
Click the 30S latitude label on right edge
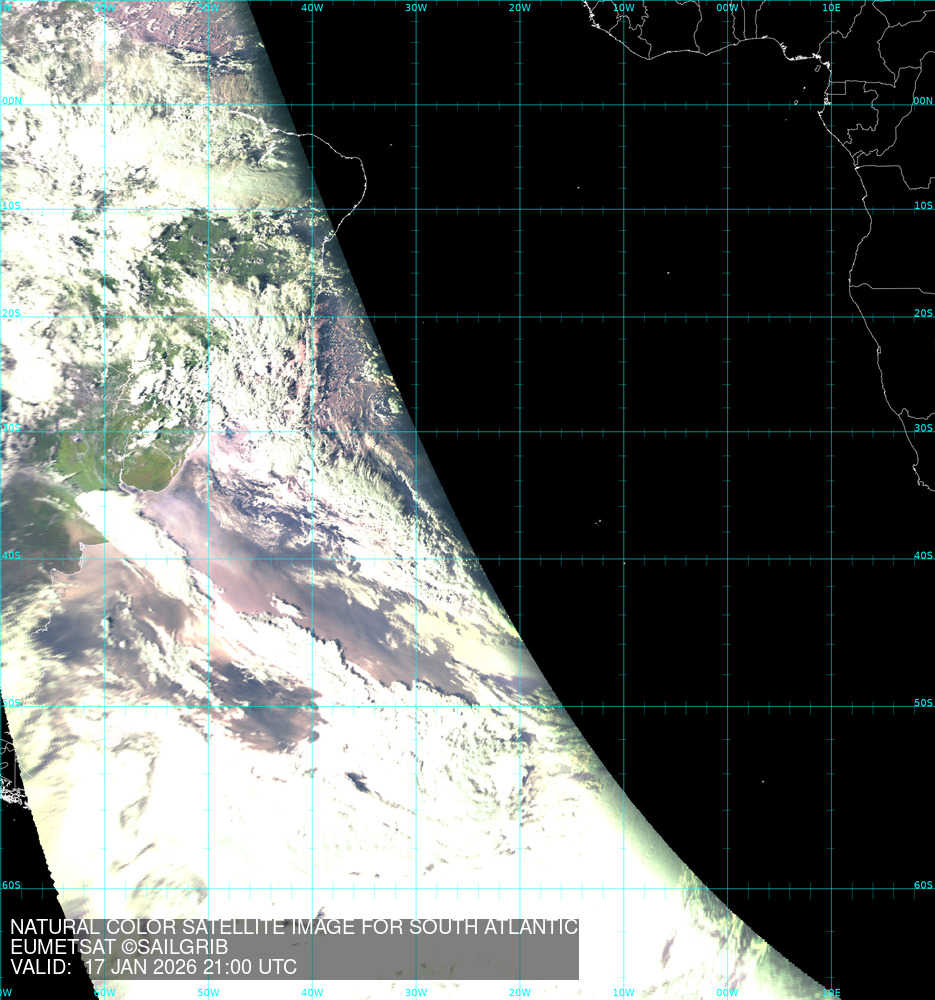click(923, 428)
